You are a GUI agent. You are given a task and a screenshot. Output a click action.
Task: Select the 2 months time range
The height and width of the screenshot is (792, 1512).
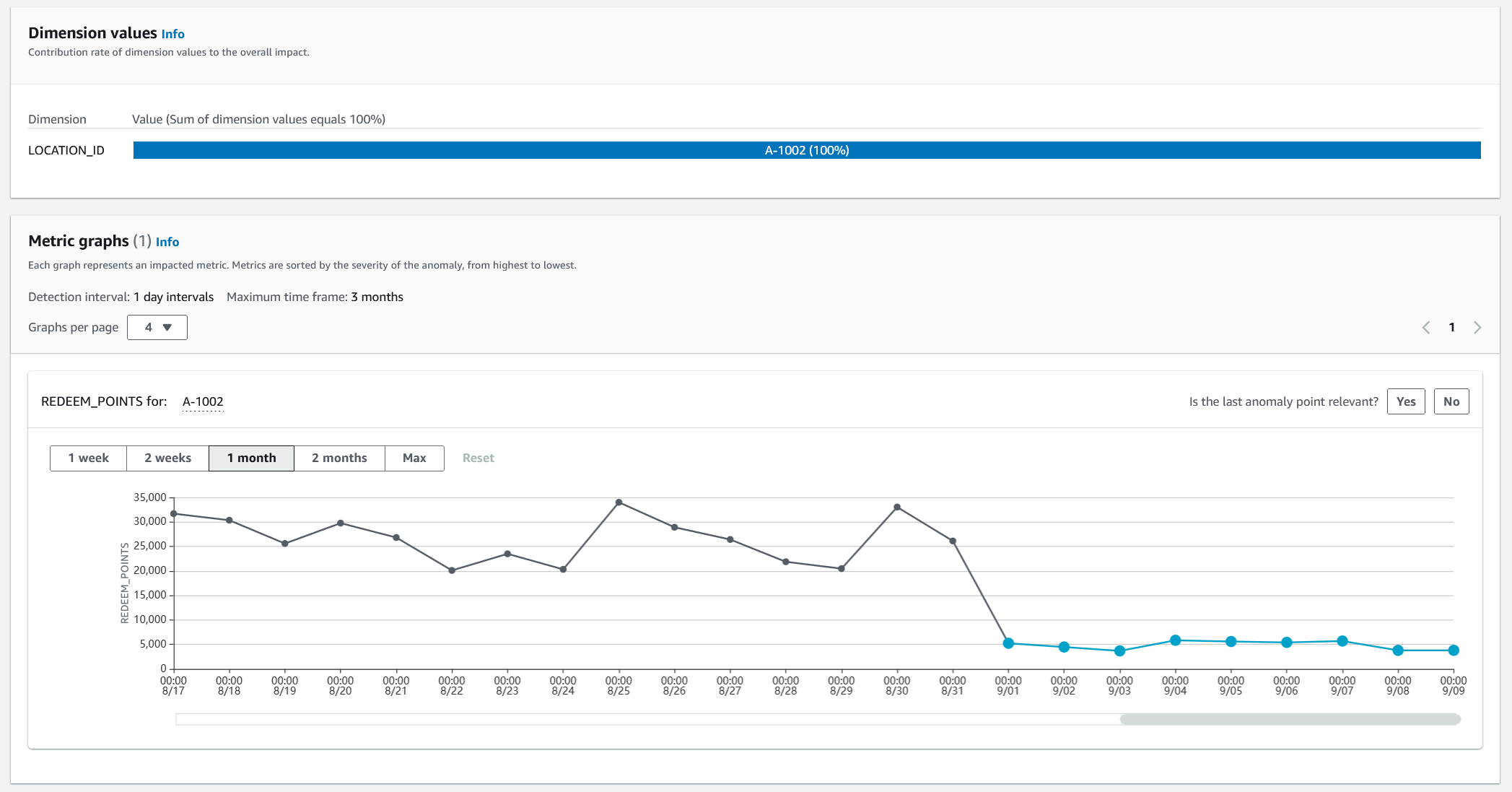[x=339, y=458]
